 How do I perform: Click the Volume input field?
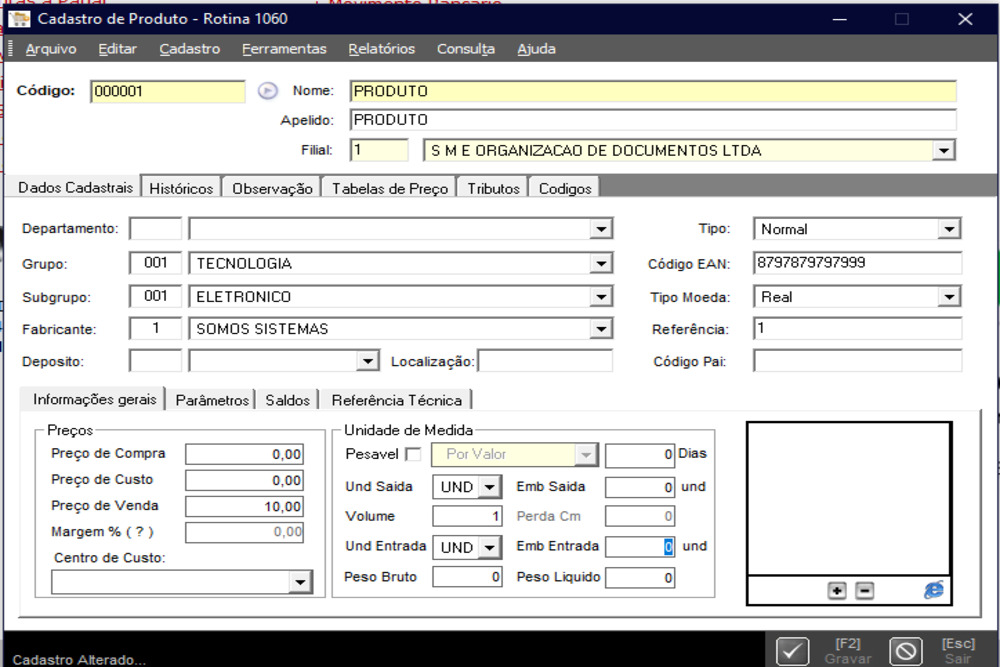pyautogui.click(x=467, y=516)
